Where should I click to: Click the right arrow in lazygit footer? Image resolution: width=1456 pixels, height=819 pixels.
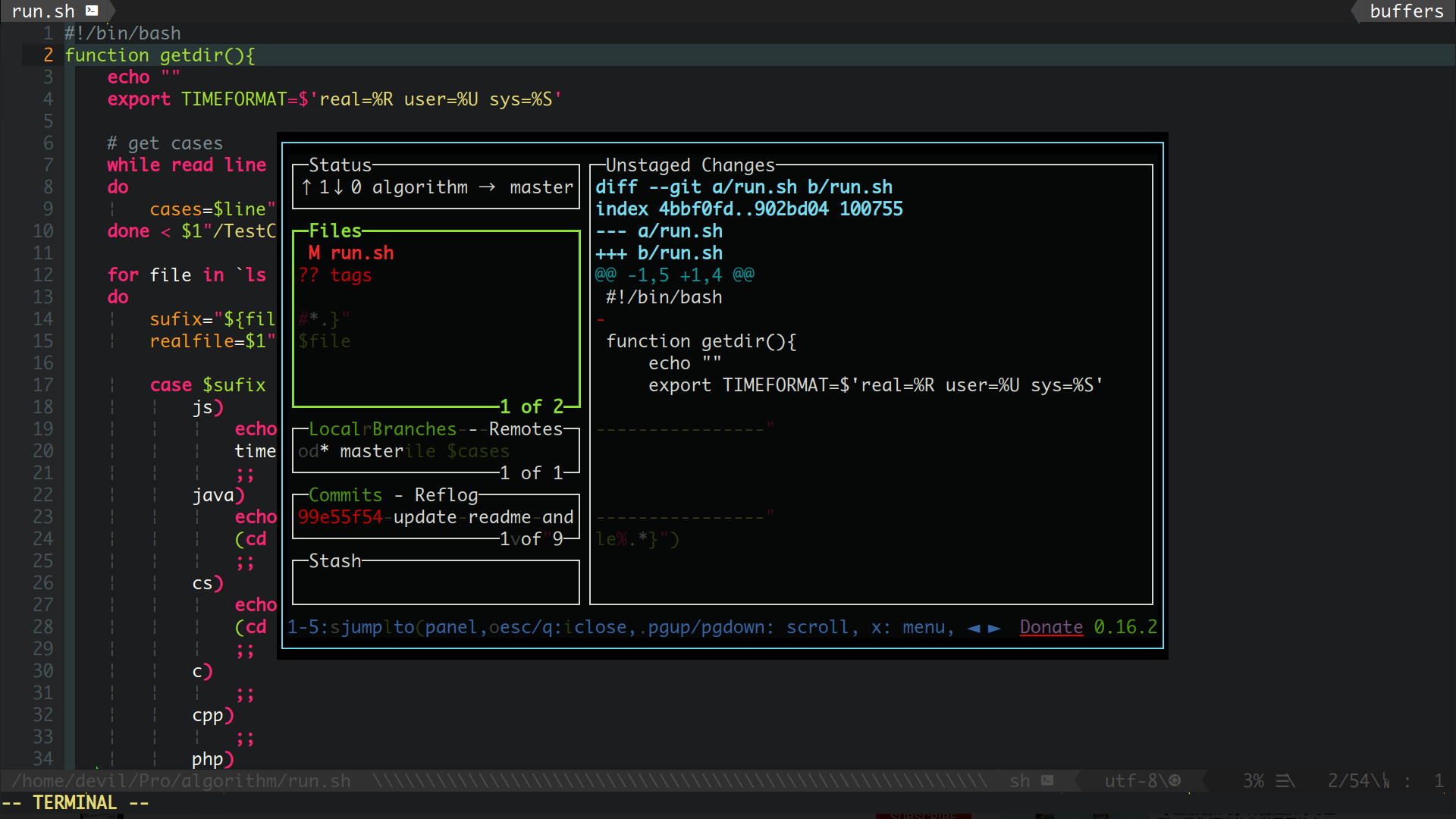click(x=994, y=628)
